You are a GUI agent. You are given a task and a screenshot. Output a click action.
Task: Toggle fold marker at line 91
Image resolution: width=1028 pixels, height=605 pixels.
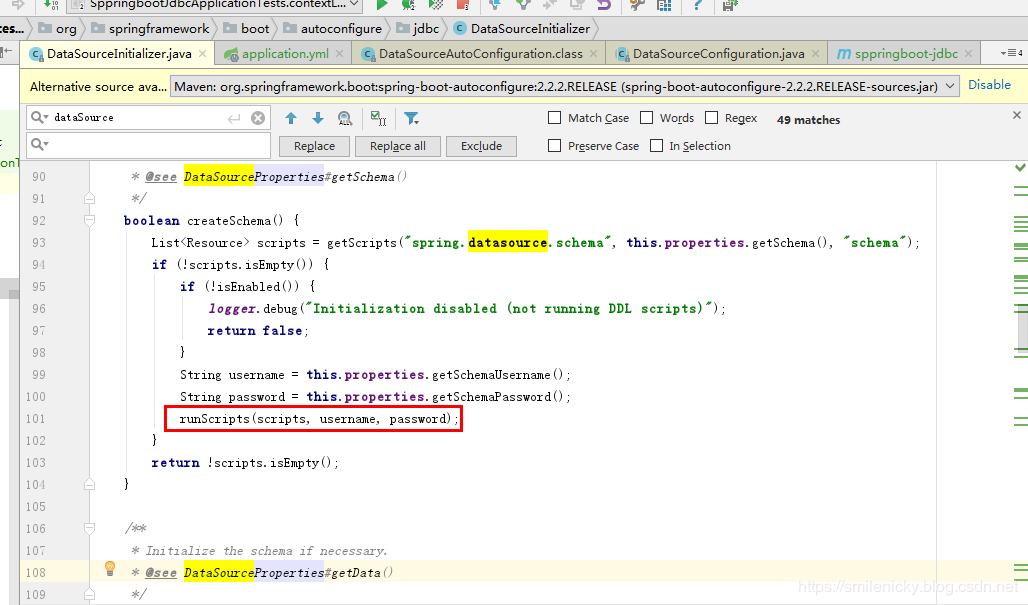(90, 198)
